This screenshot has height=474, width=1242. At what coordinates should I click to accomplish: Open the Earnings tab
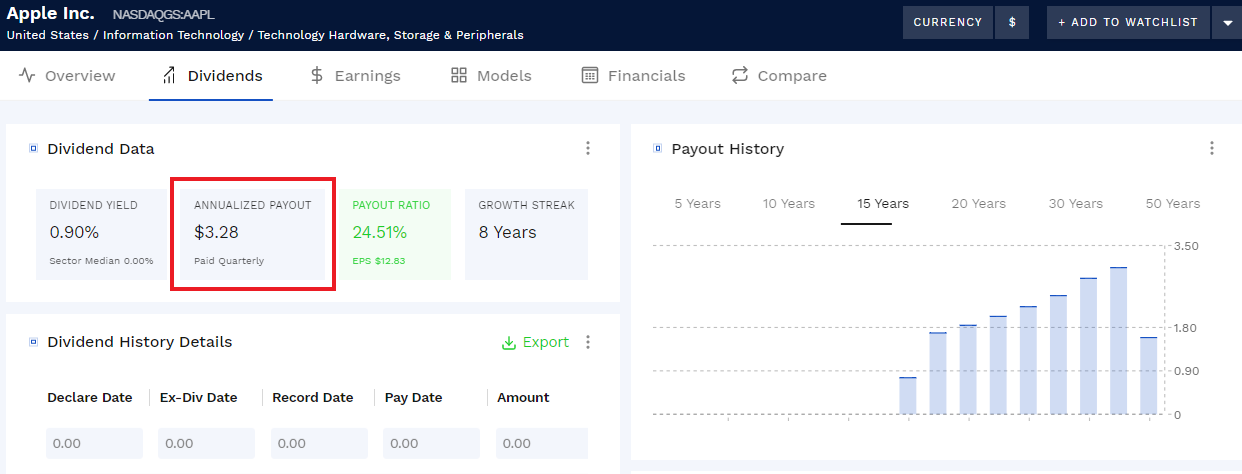coord(354,76)
